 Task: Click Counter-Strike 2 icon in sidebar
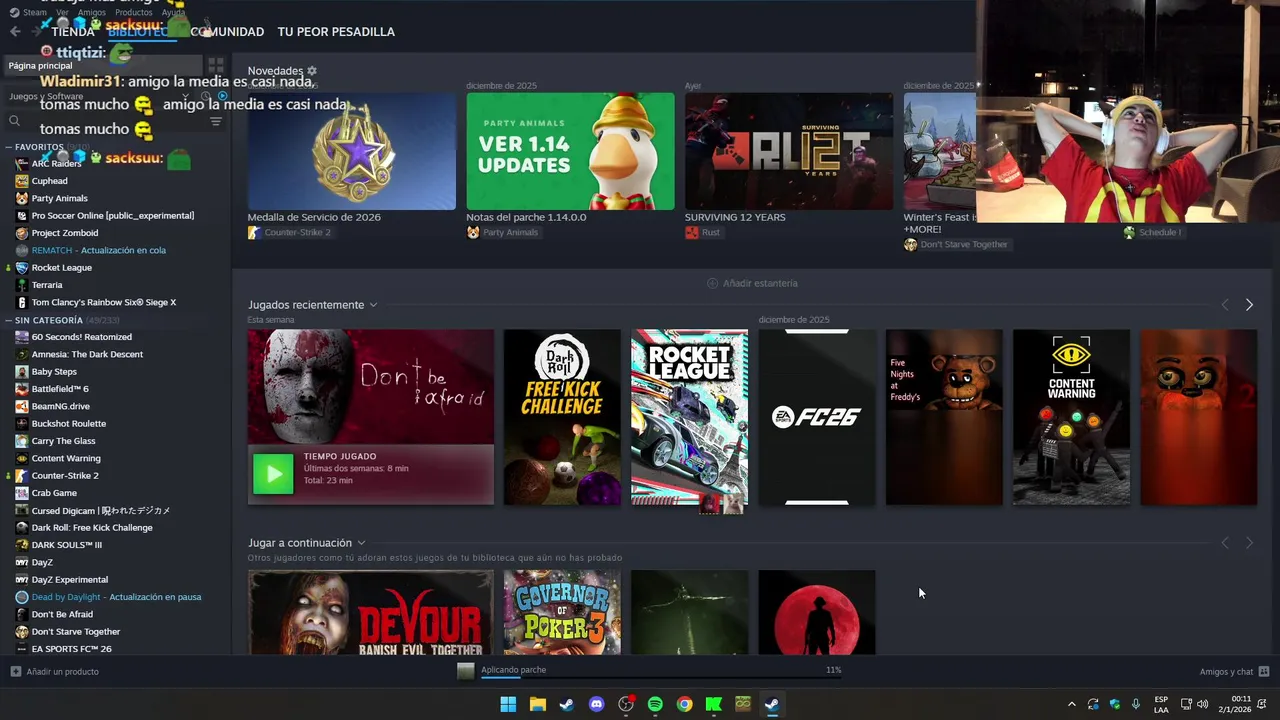pyautogui.click(x=22, y=475)
